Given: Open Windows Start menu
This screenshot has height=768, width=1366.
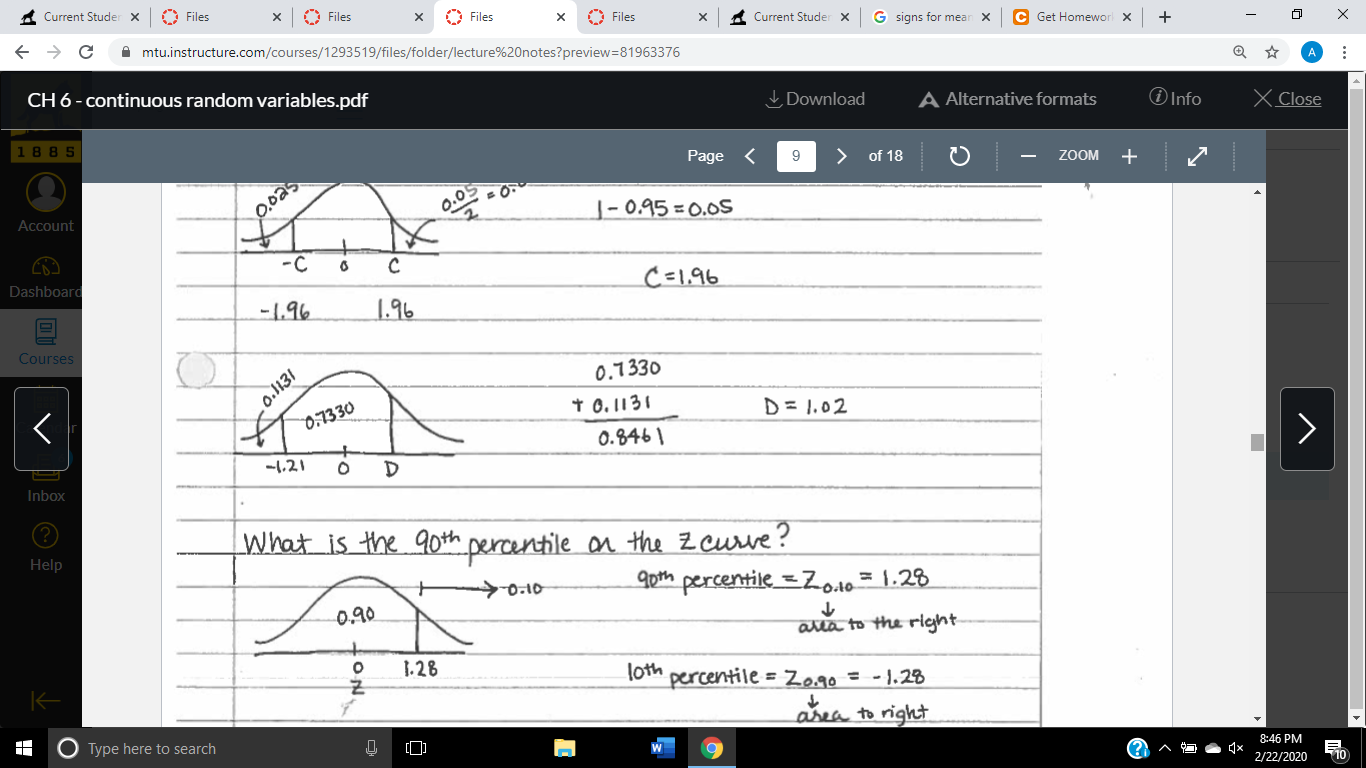Looking at the screenshot, I should click(x=23, y=748).
